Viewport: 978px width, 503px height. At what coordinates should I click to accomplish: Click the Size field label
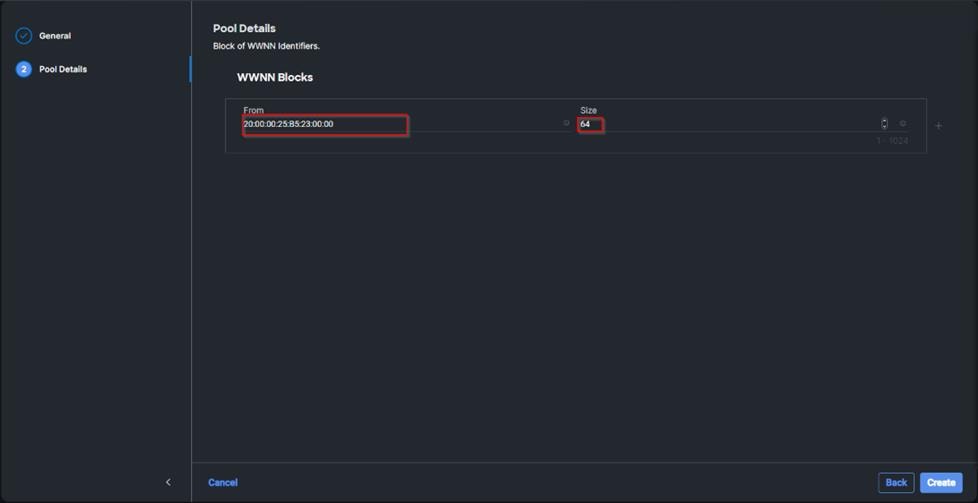point(588,110)
